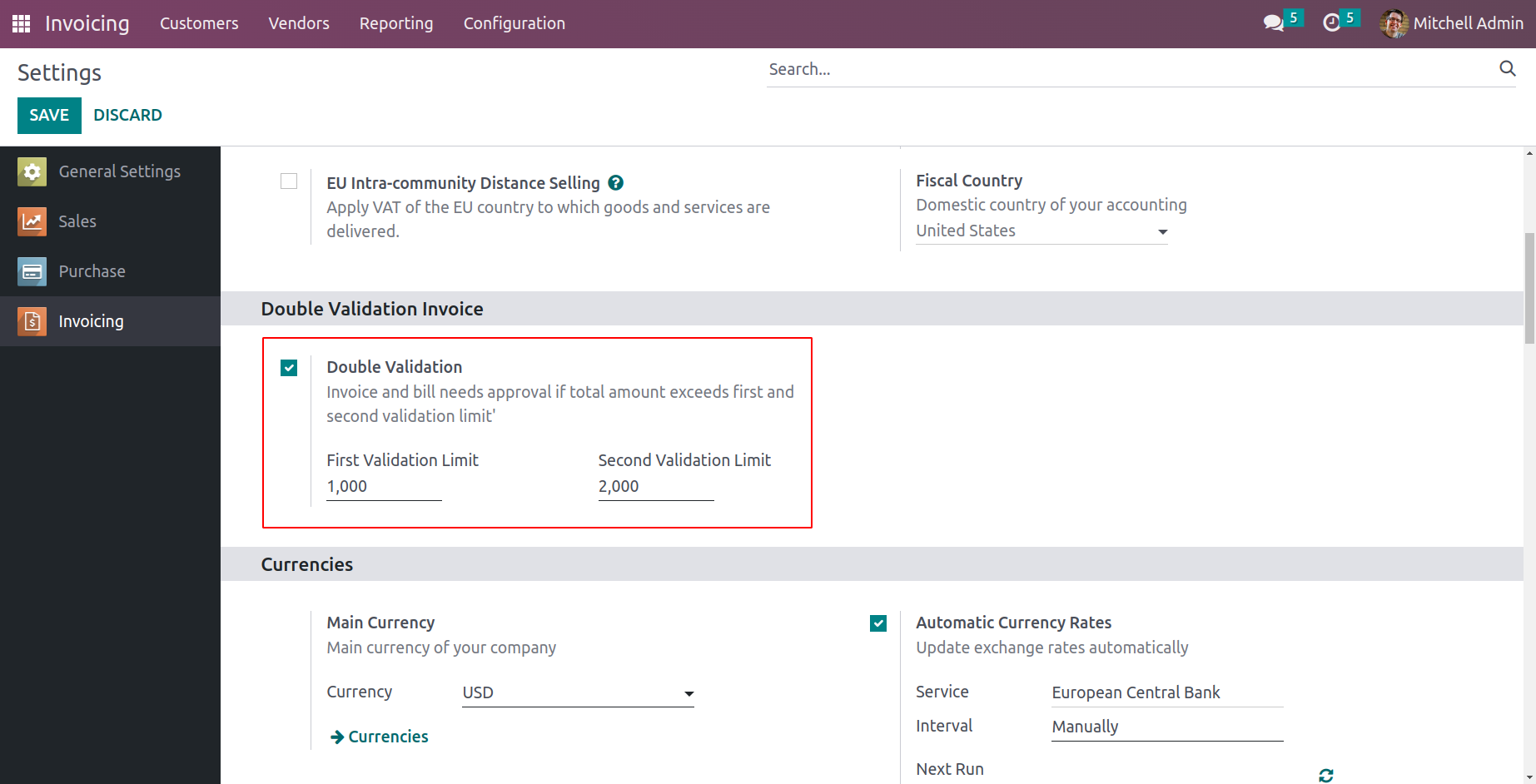
Task: Open the Configuration menu
Action: tap(514, 23)
